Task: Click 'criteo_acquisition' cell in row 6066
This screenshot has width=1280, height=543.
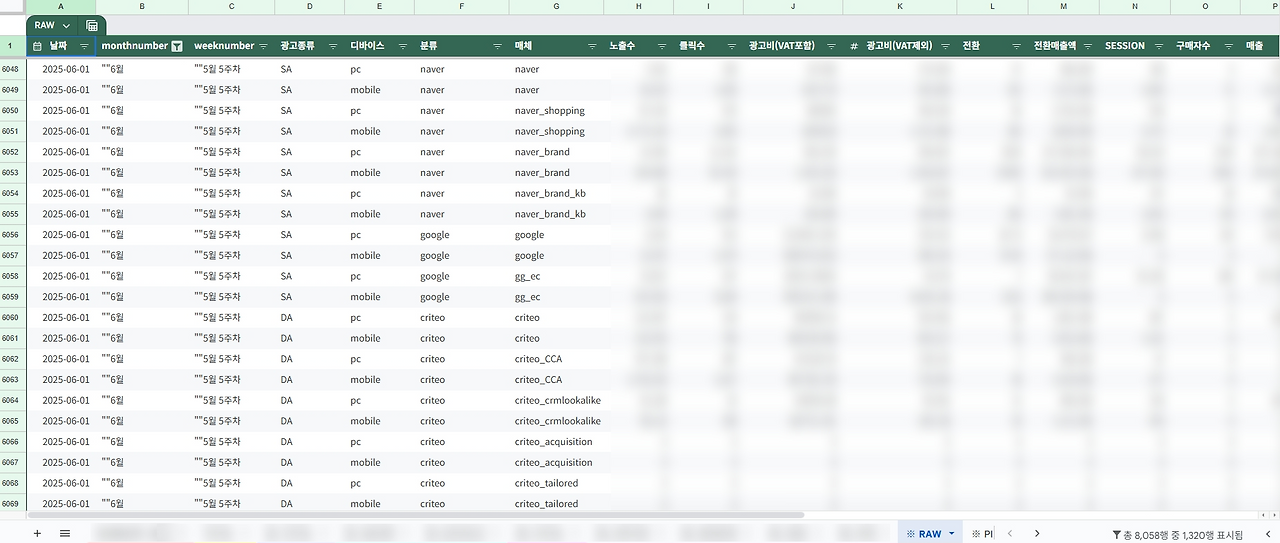Action: click(556, 442)
